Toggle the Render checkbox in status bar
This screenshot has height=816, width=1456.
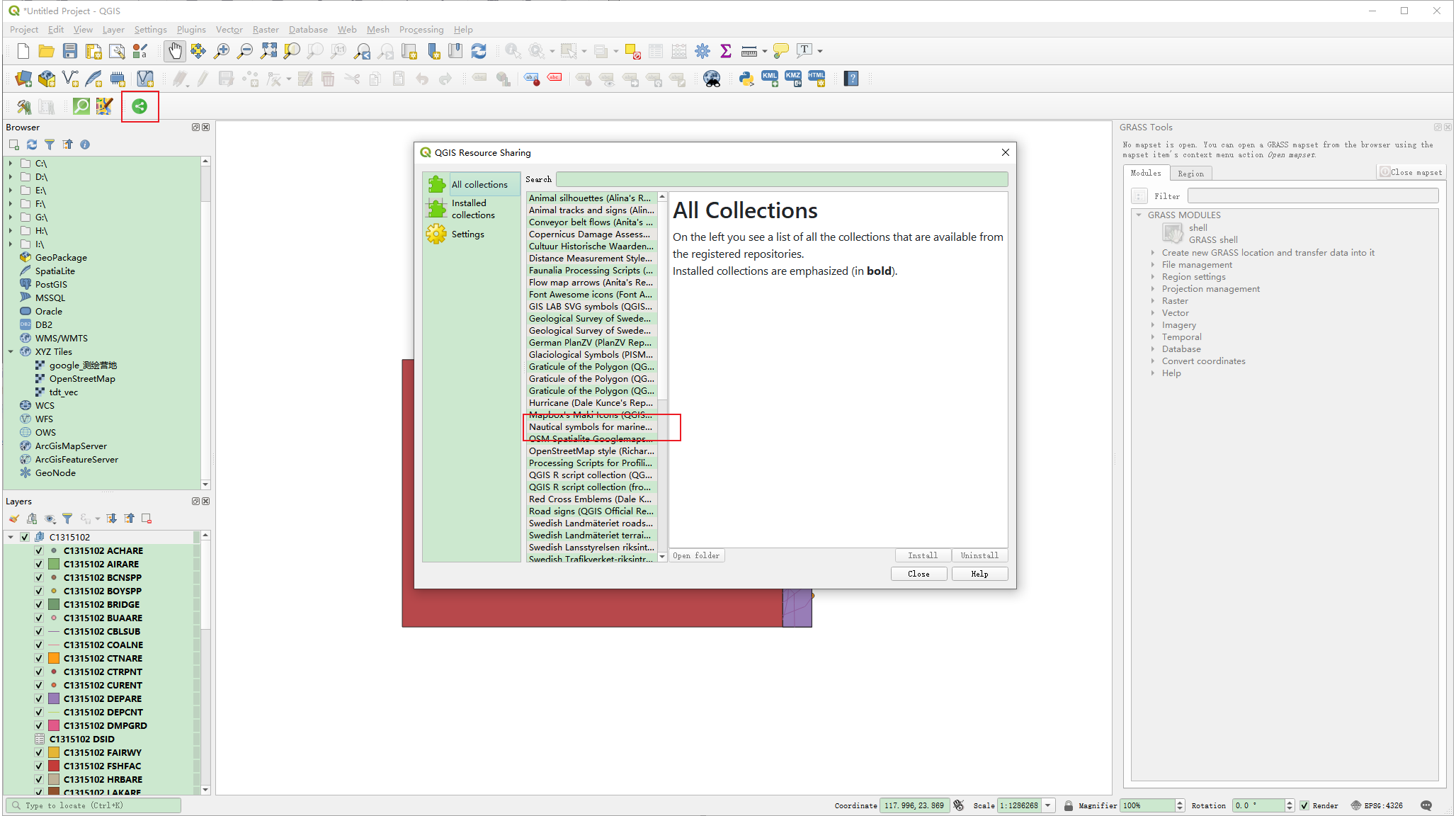[1304, 805]
